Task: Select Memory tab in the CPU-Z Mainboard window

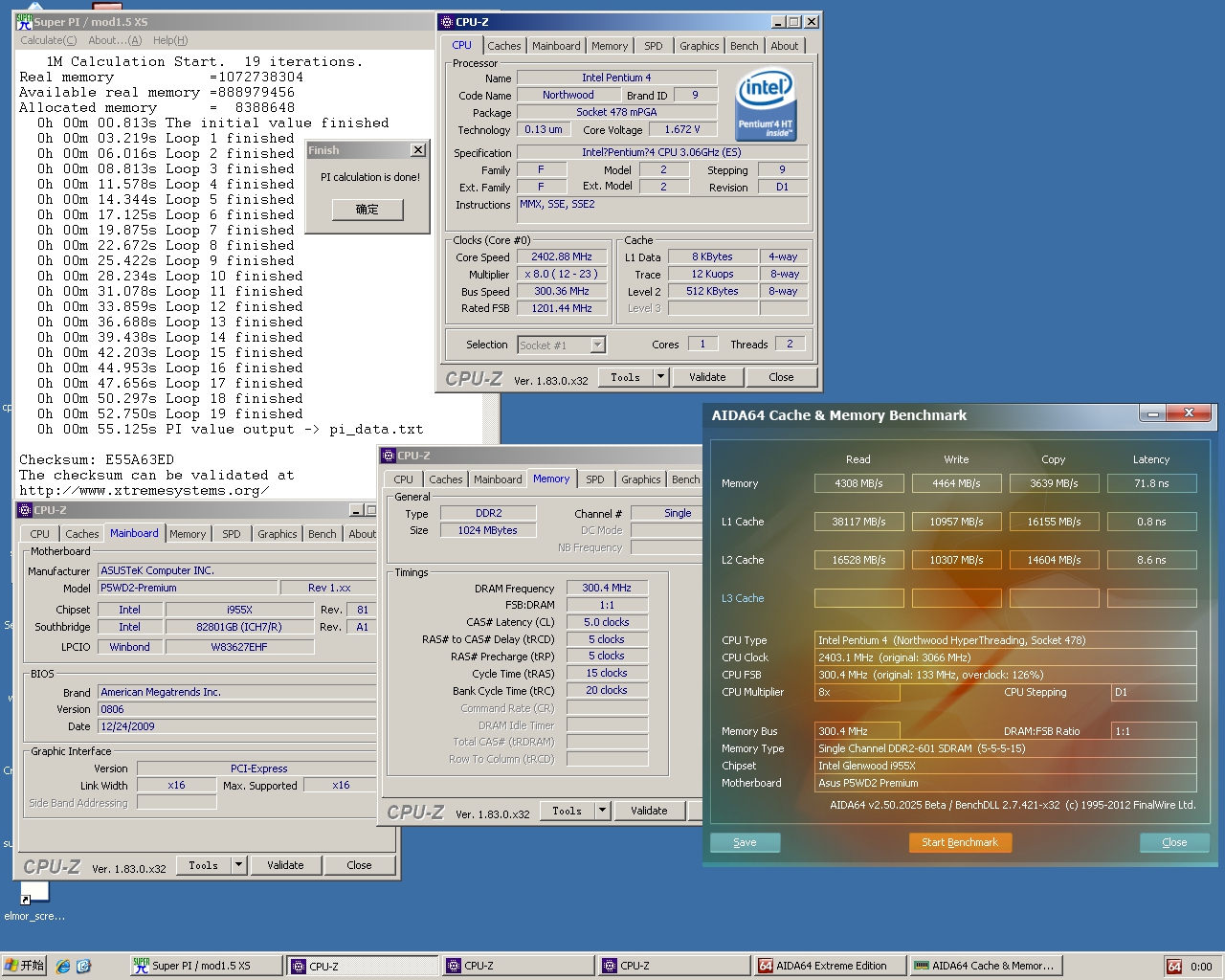Action: pos(188,534)
